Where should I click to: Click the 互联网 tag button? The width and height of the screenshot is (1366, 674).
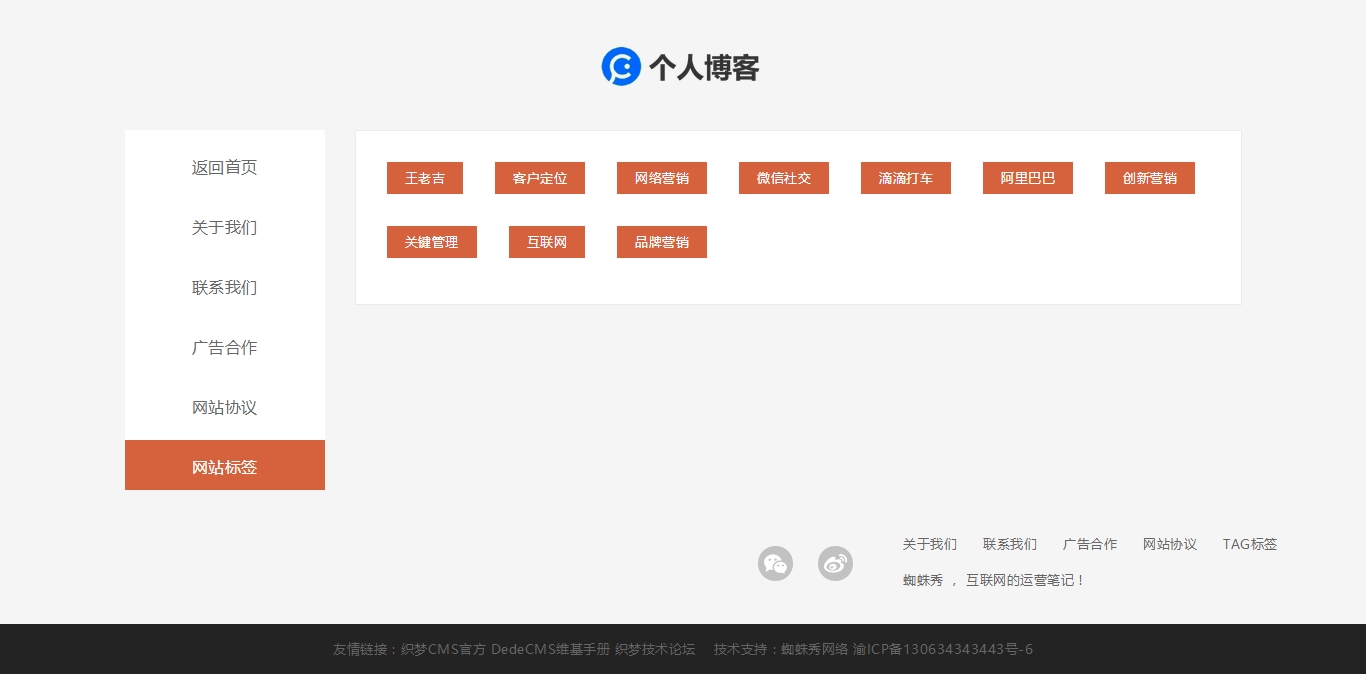tap(546, 242)
